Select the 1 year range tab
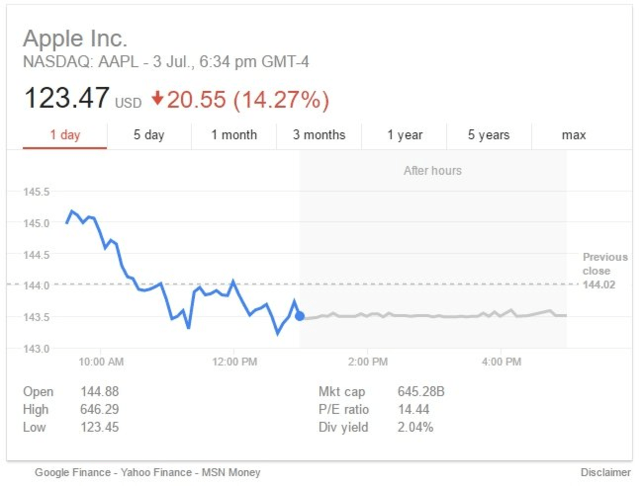 (x=405, y=135)
